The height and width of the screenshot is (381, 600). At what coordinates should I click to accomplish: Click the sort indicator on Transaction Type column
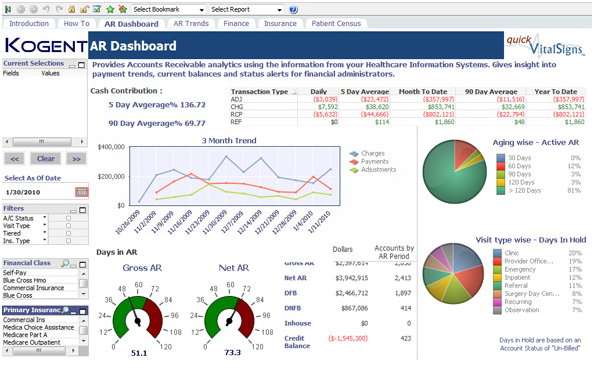[x=294, y=92]
